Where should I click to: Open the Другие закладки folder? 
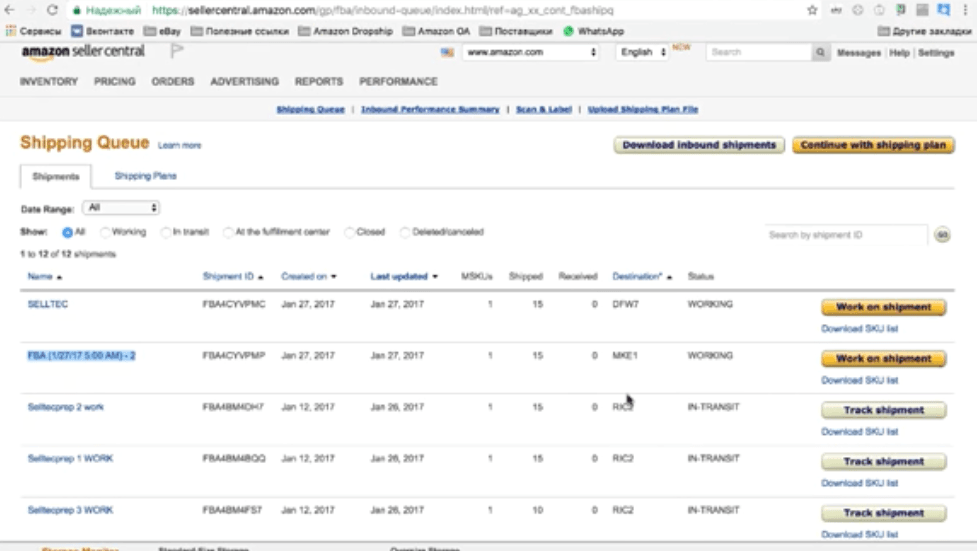(x=925, y=31)
